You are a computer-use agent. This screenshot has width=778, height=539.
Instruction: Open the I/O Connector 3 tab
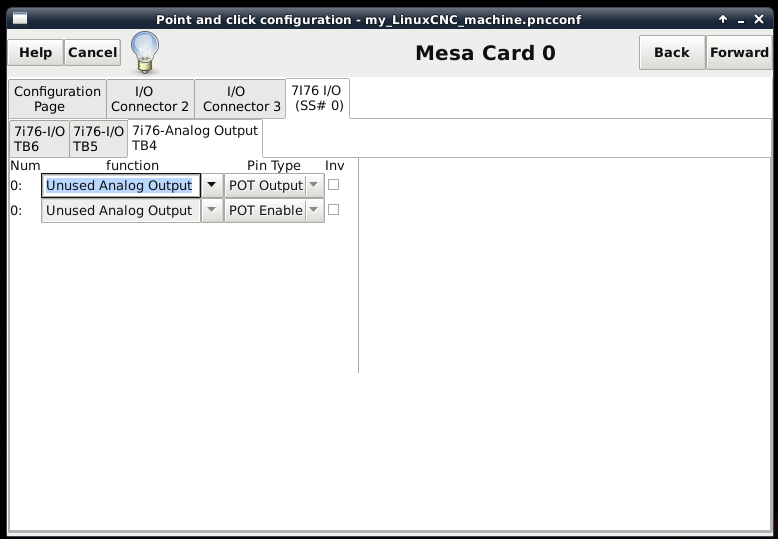[x=242, y=99]
